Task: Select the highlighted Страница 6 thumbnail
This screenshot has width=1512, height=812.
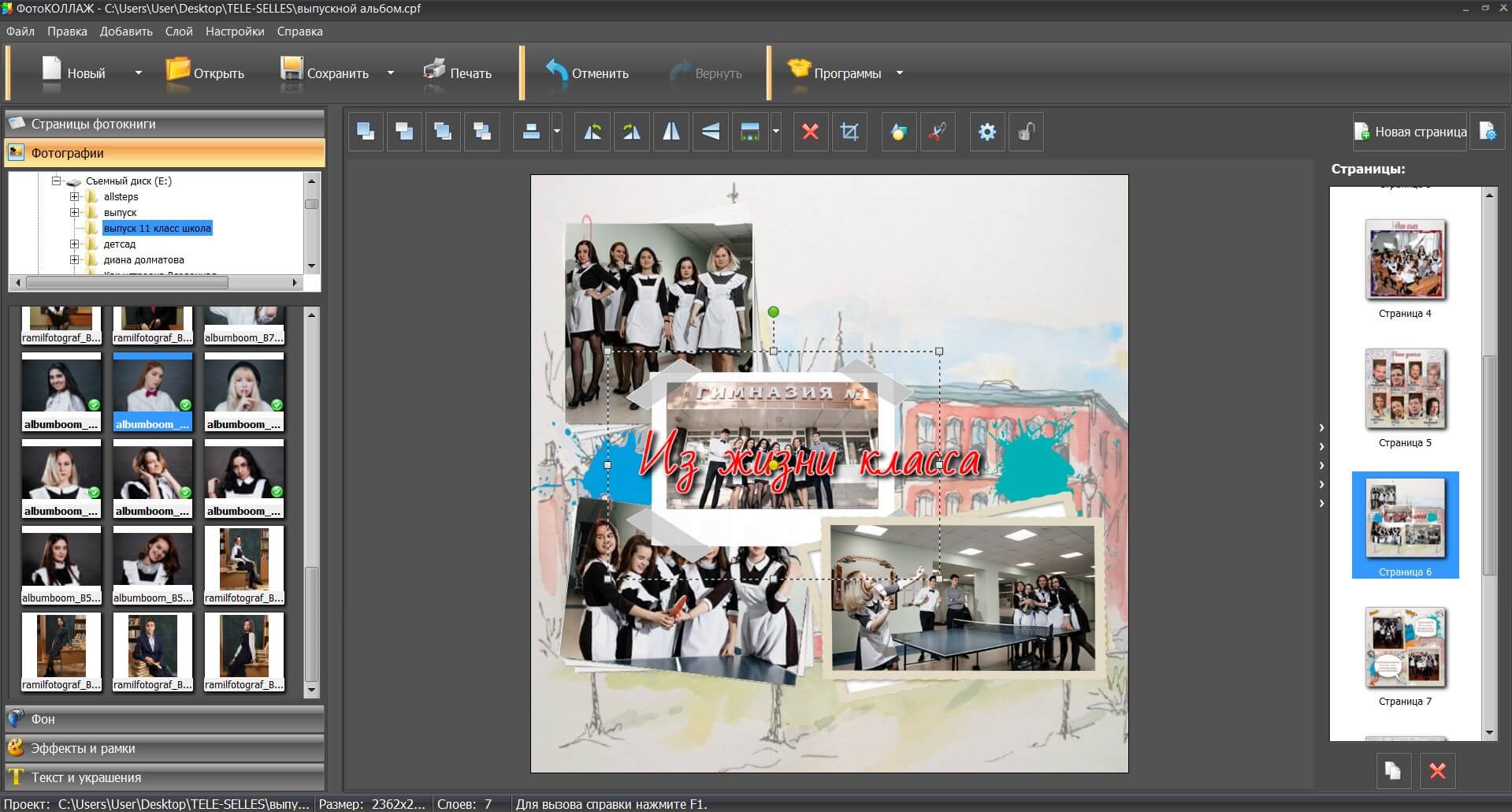Action: [1406, 525]
